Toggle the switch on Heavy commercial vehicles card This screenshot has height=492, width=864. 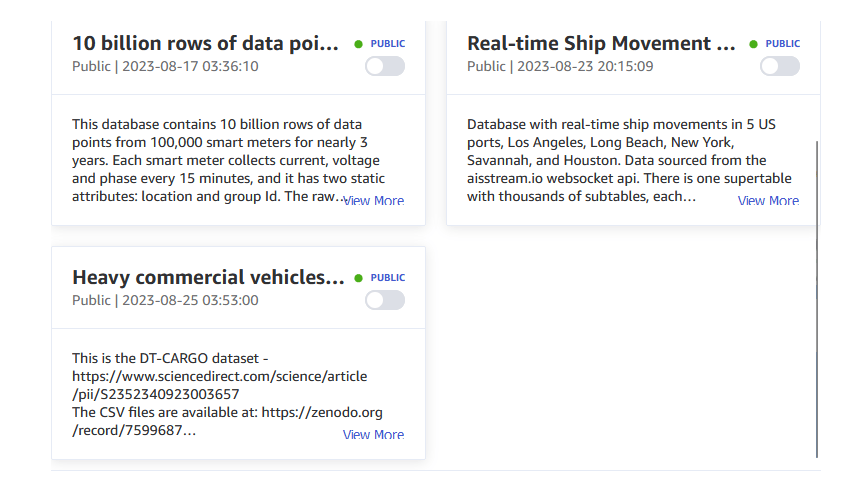coord(385,300)
